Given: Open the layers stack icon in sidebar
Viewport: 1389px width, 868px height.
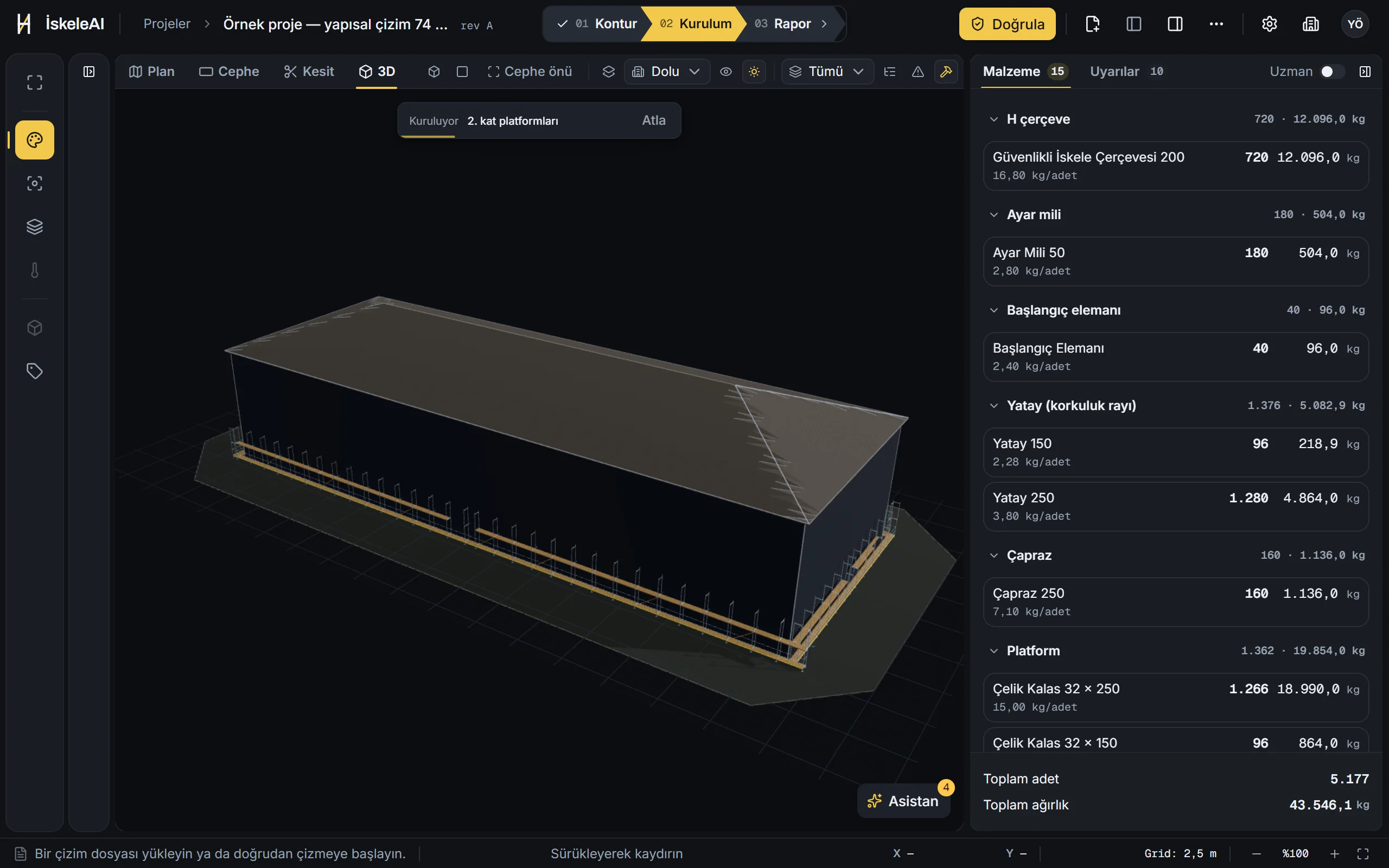Looking at the screenshot, I should coord(34,227).
